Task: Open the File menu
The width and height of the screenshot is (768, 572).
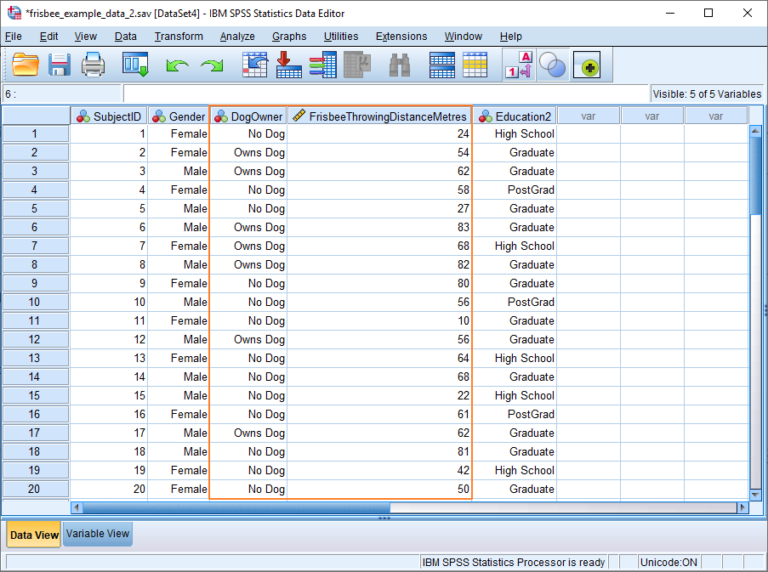Action: (13, 36)
